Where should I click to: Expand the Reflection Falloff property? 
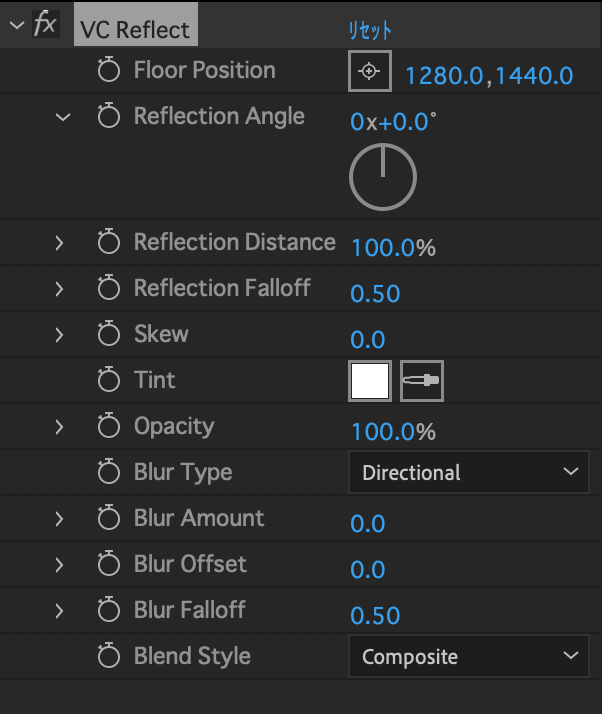click(59, 289)
